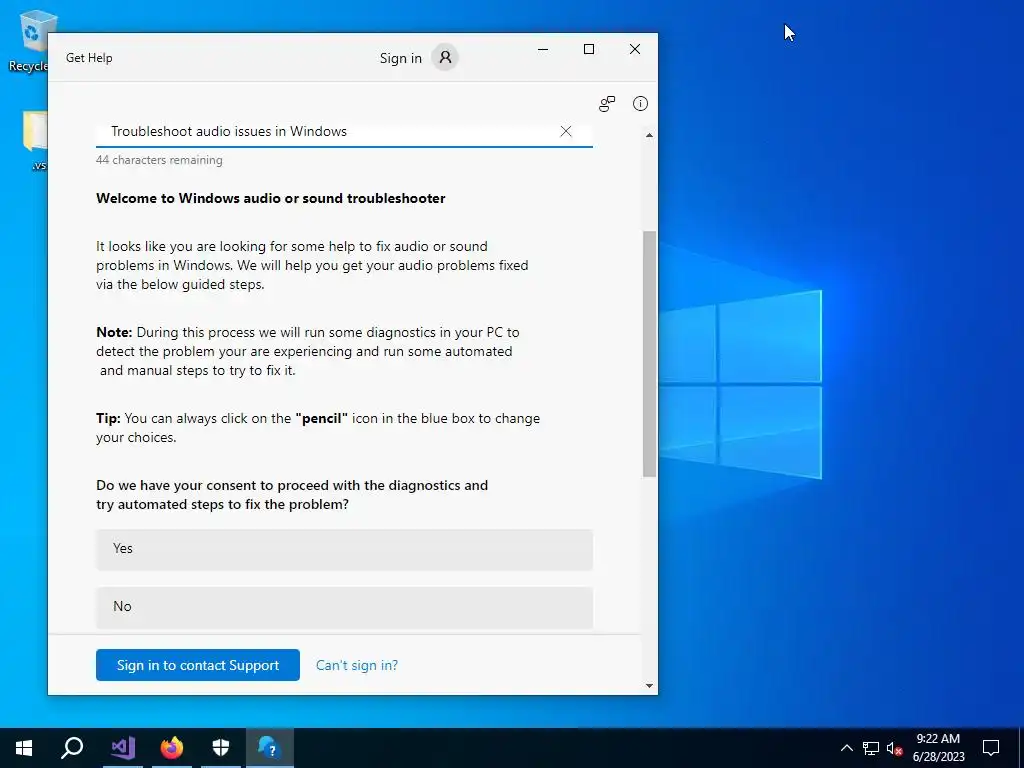Image resolution: width=1024 pixels, height=768 pixels.
Task: Click the 'Welcome to Windows audio or sound troubleshooter' heading
Action: [270, 199]
